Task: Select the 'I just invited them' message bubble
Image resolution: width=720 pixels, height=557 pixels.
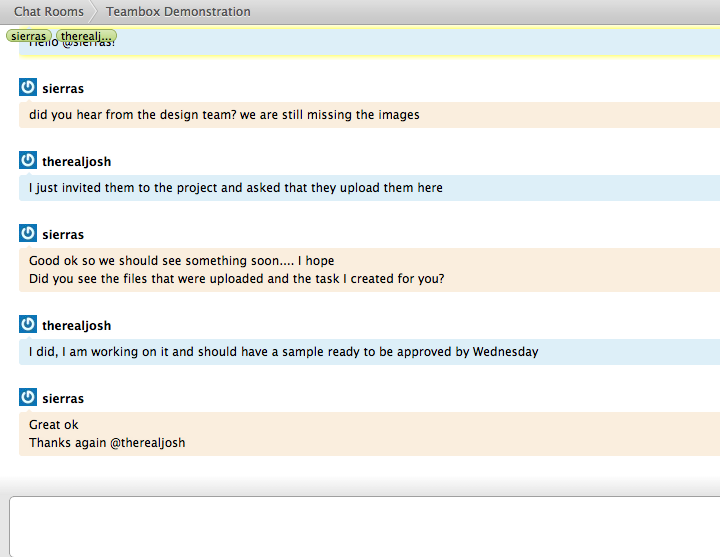Action: pyautogui.click(x=236, y=188)
